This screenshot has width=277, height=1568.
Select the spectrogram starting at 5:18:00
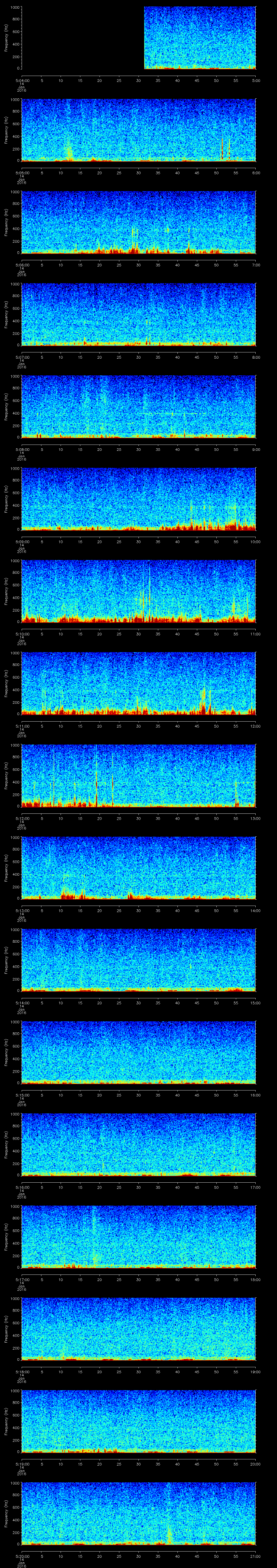(x=139, y=1329)
